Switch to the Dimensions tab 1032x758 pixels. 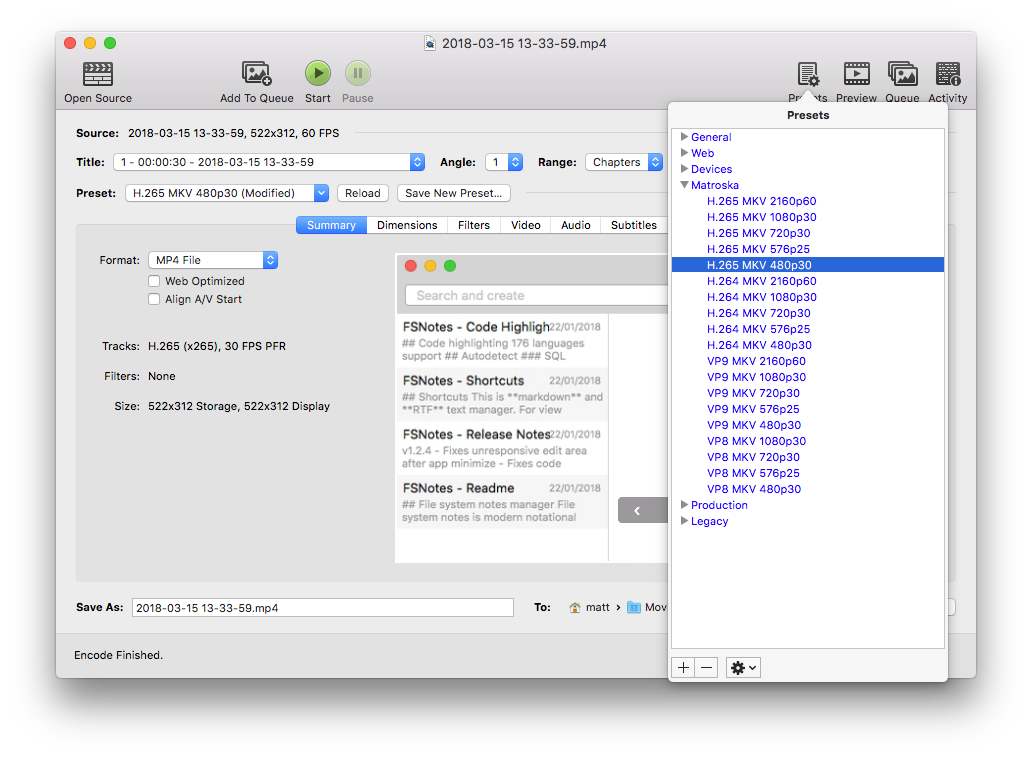[x=407, y=225]
